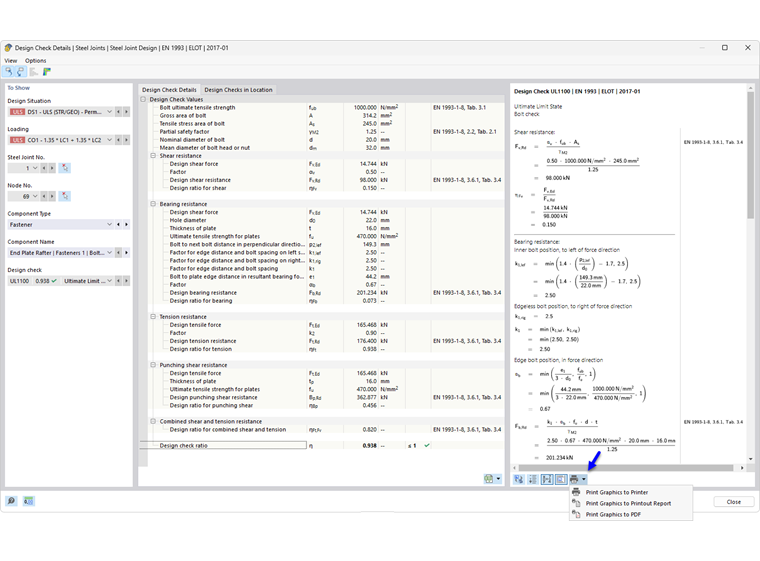
Task: Click the formula panel's scroll-right arrow
Action: pyautogui.click(x=742, y=468)
